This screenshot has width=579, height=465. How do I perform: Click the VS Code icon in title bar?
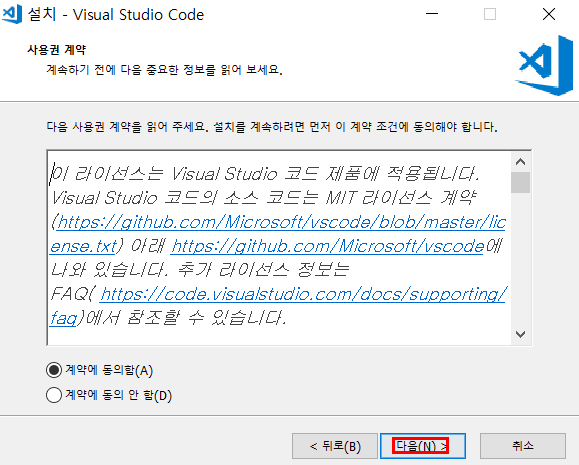click(x=12, y=14)
